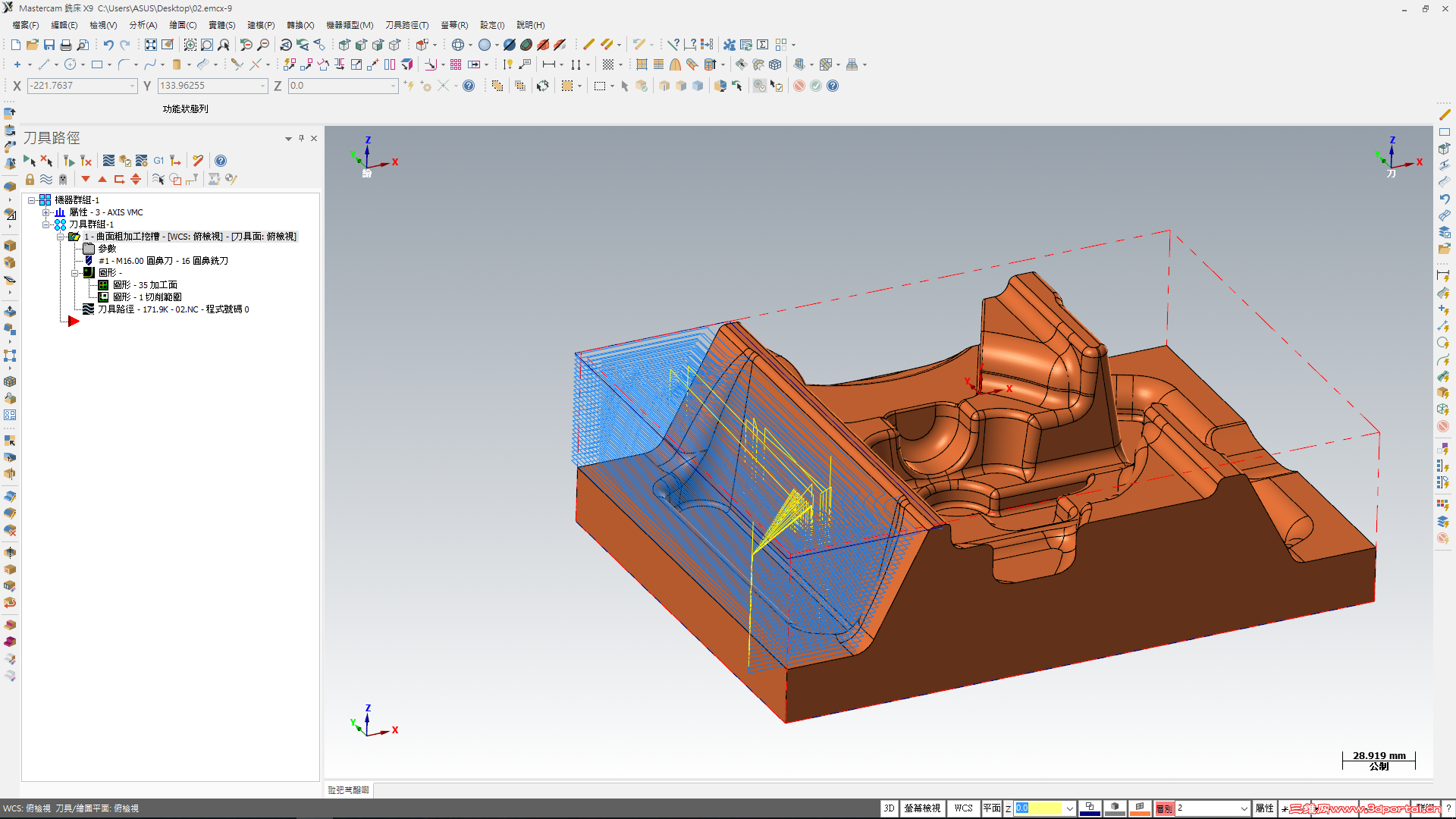The height and width of the screenshot is (819, 1456).
Task: Collapse the 機器群組-1 tree node
Action: pos(32,200)
